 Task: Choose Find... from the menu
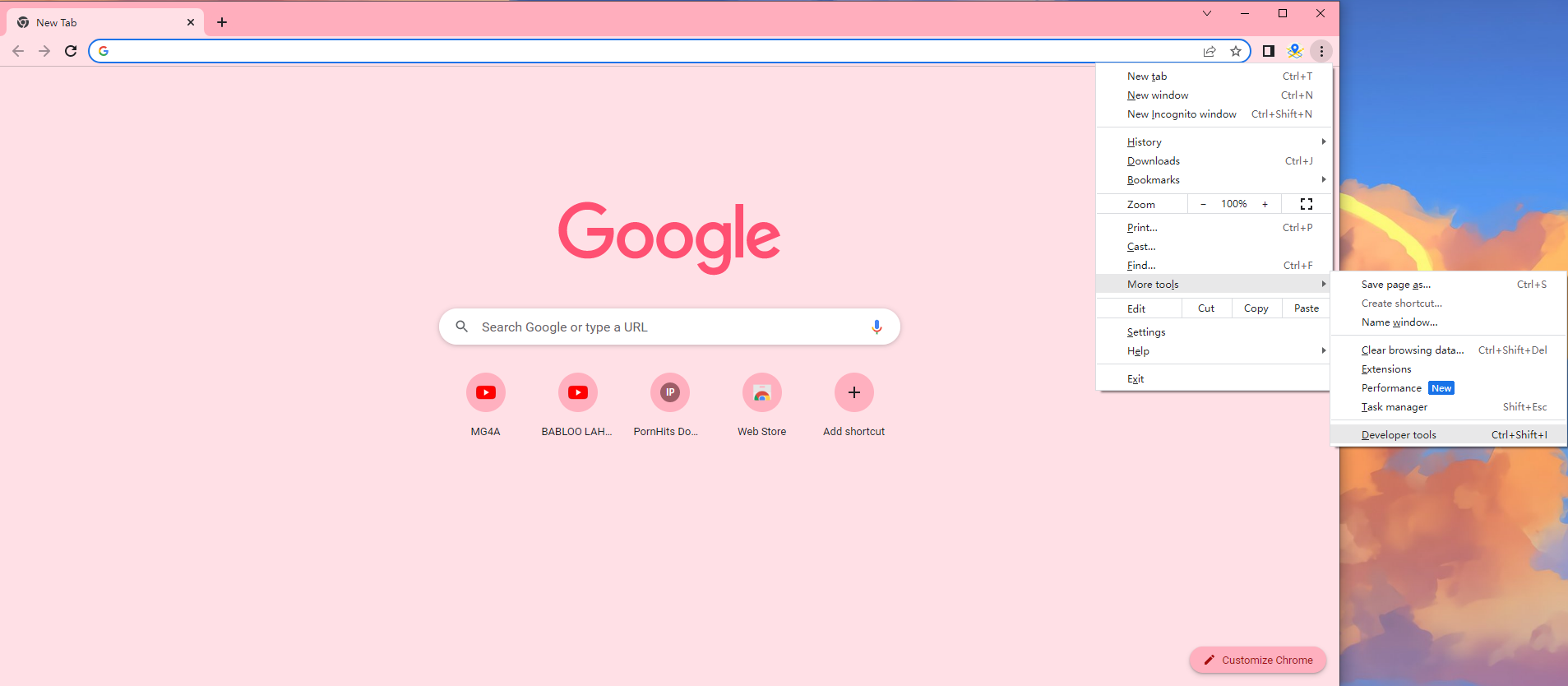(1214, 266)
